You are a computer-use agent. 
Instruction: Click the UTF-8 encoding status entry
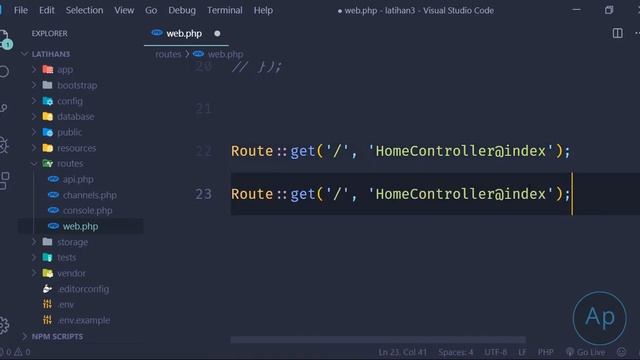point(496,352)
